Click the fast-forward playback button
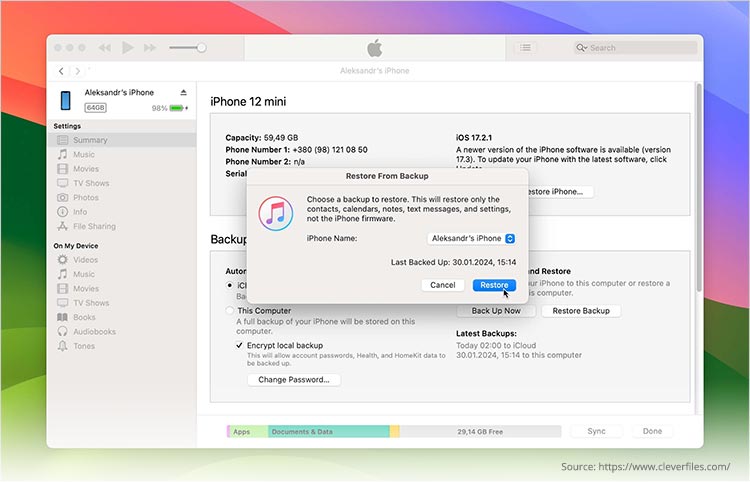The width and height of the screenshot is (750, 482). (150, 47)
